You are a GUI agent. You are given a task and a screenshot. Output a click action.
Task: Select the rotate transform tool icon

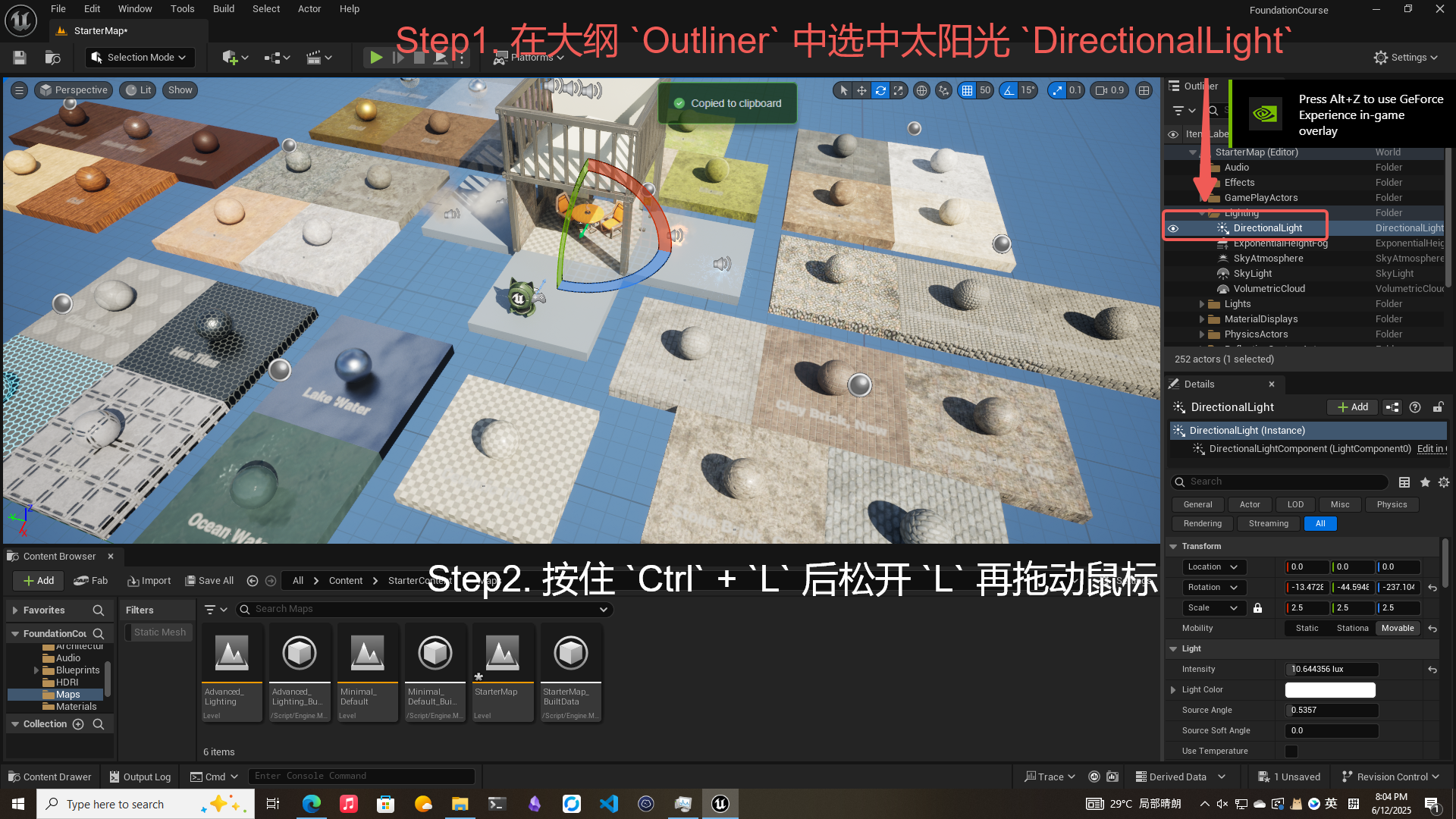click(x=880, y=90)
